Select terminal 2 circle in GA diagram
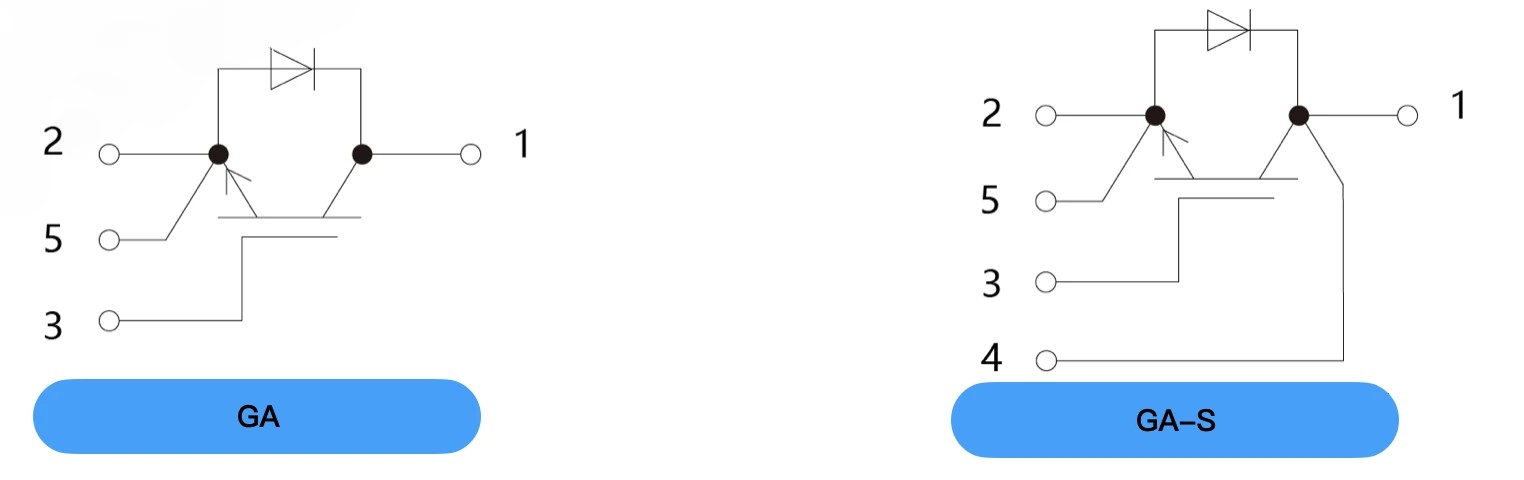This screenshot has width=1524, height=480. pos(110,155)
